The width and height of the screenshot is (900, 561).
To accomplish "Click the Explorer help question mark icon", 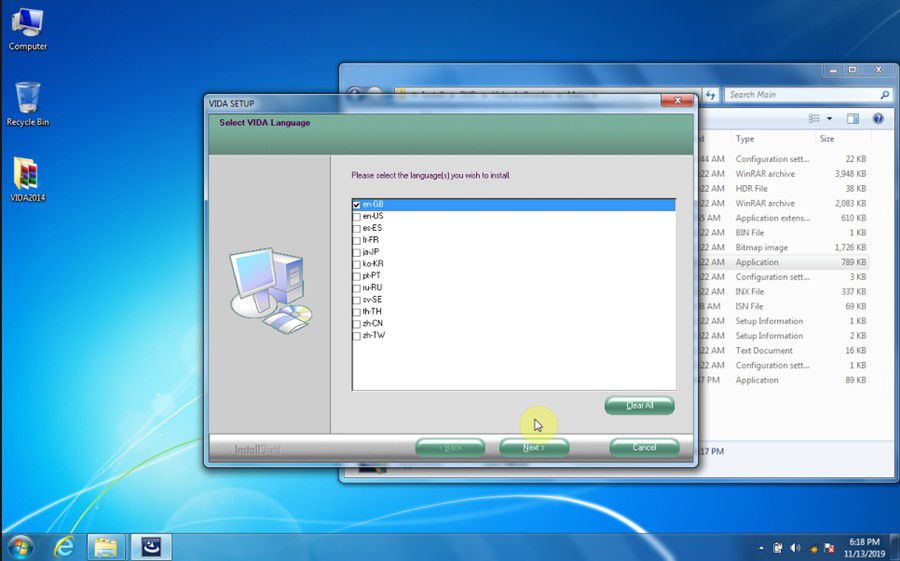I will click(878, 118).
